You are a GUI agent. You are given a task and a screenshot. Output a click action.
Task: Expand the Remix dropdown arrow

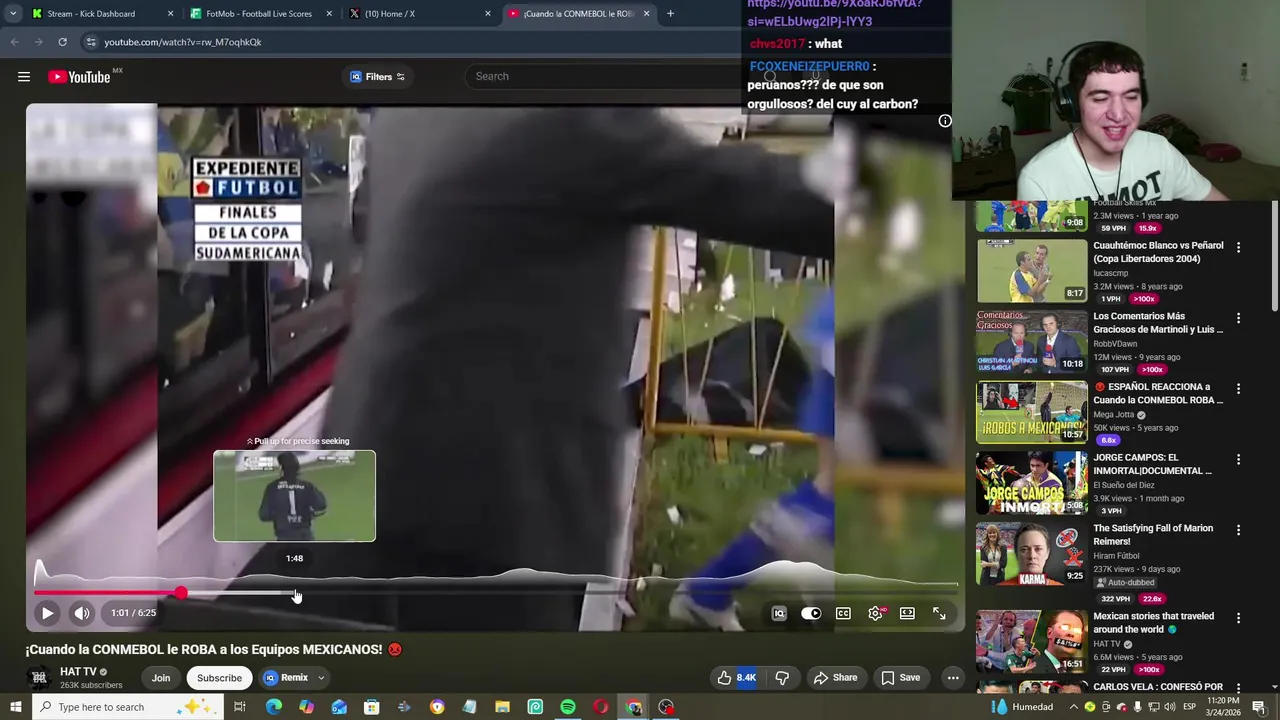(x=321, y=678)
